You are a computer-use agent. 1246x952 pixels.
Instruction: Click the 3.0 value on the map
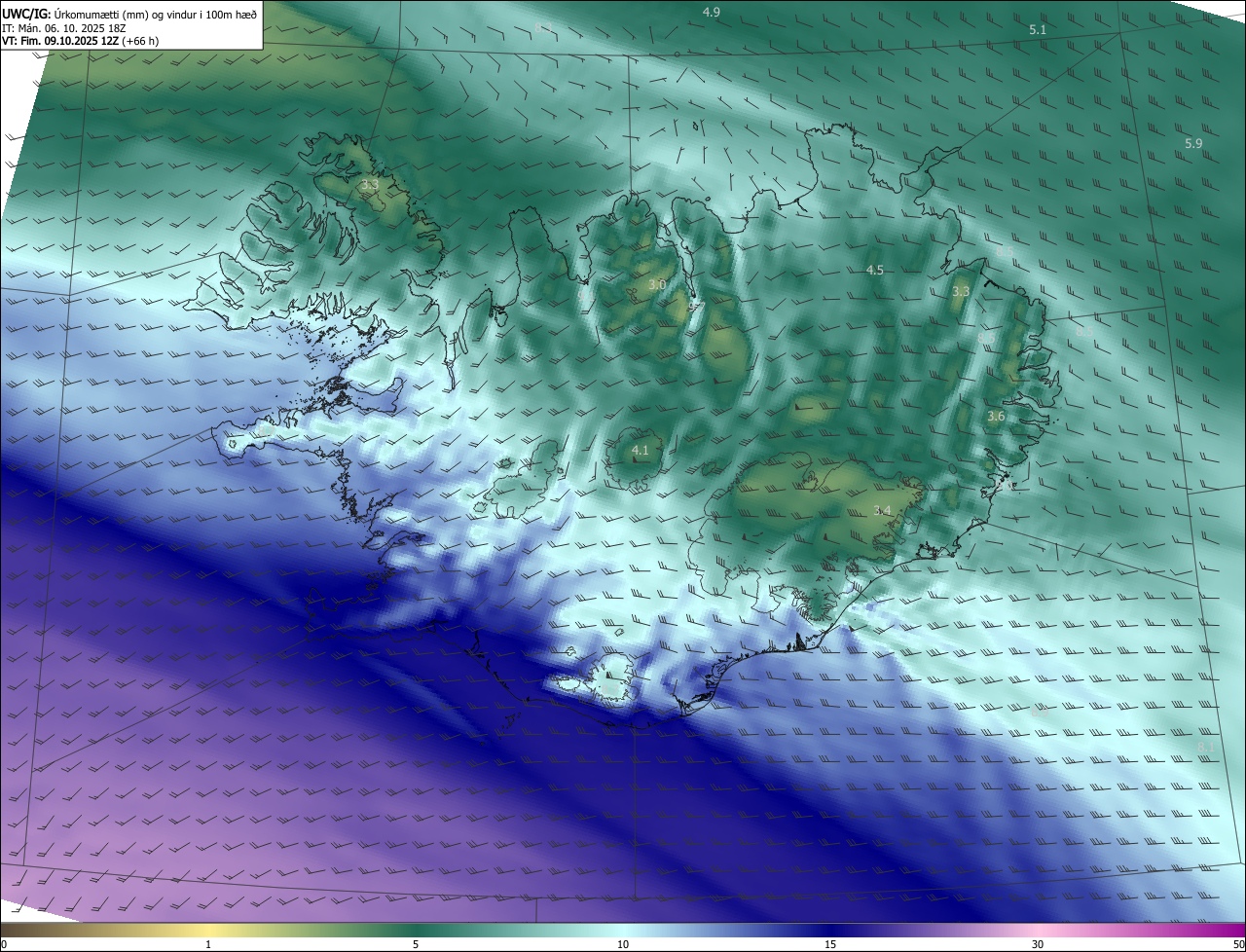tap(656, 284)
